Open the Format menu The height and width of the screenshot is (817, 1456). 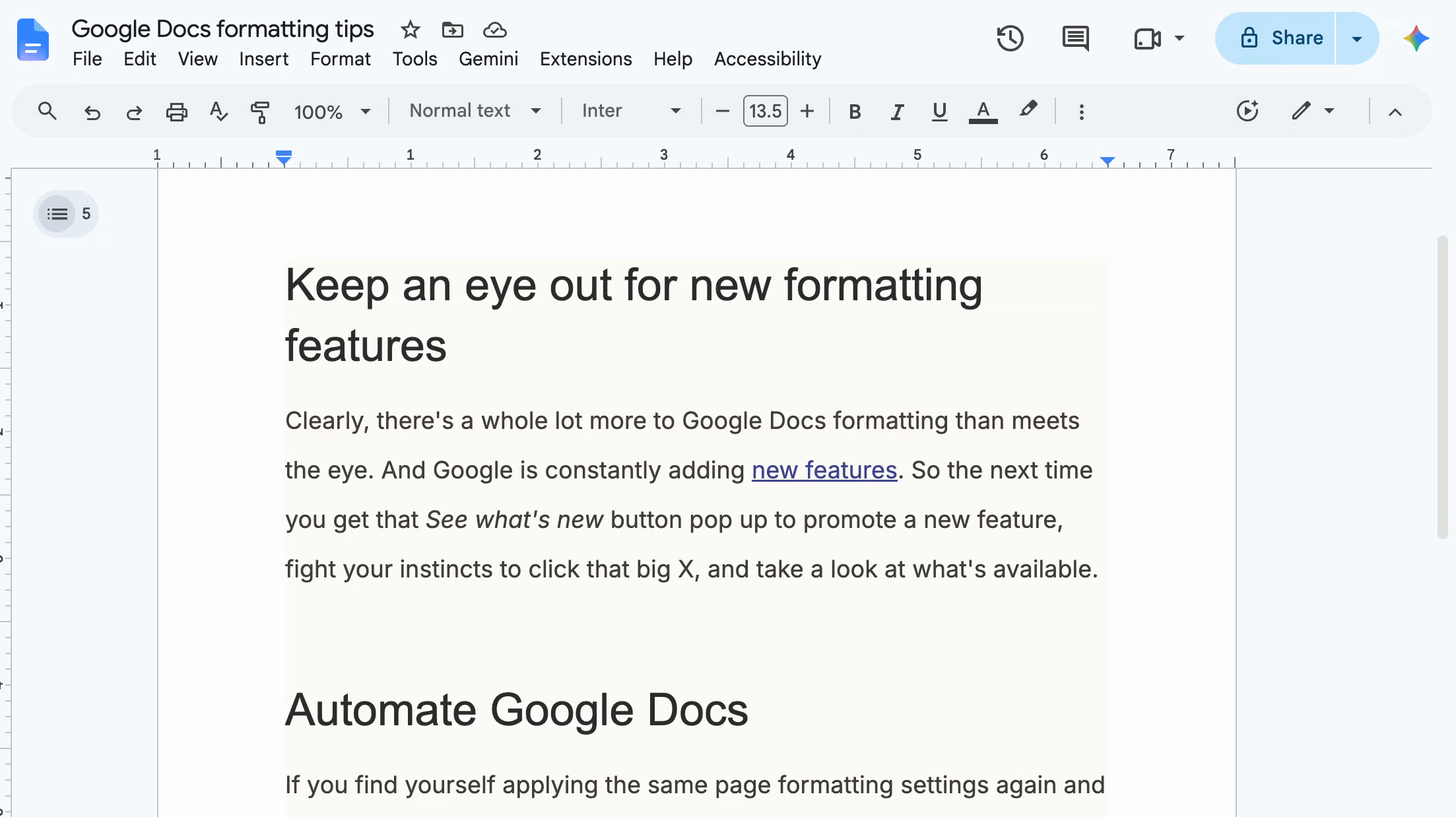pyautogui.click(x=341, y=59)
